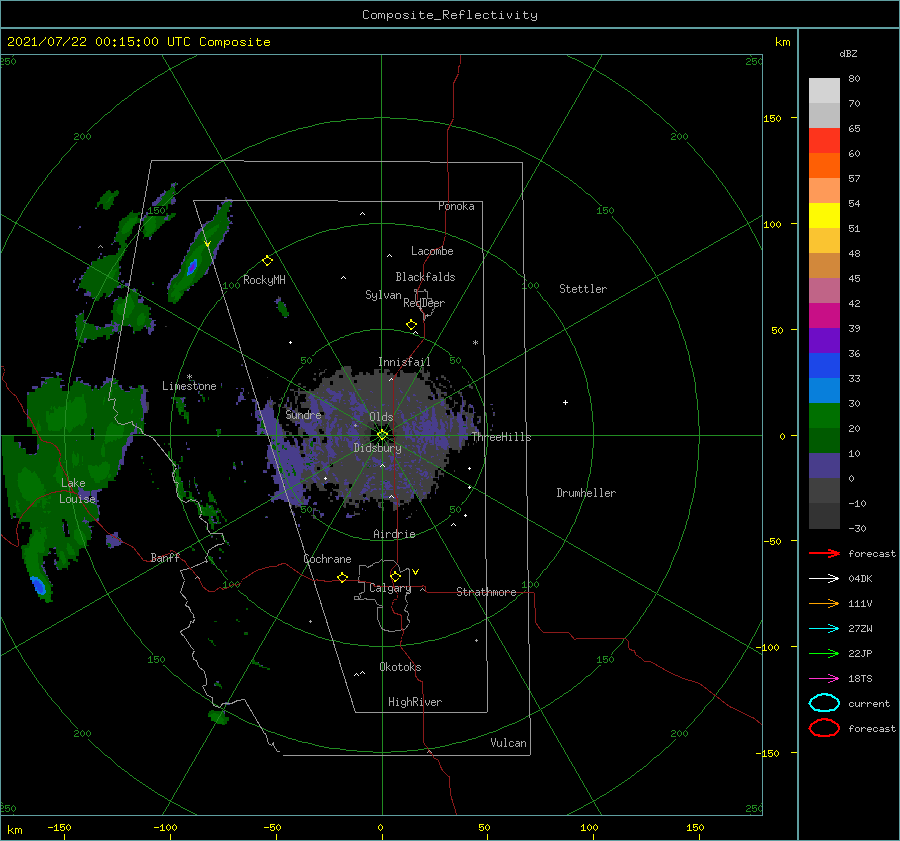Click the red forecast arrow in legend
This screenshot has width=900, height=841.
[824, 553]
